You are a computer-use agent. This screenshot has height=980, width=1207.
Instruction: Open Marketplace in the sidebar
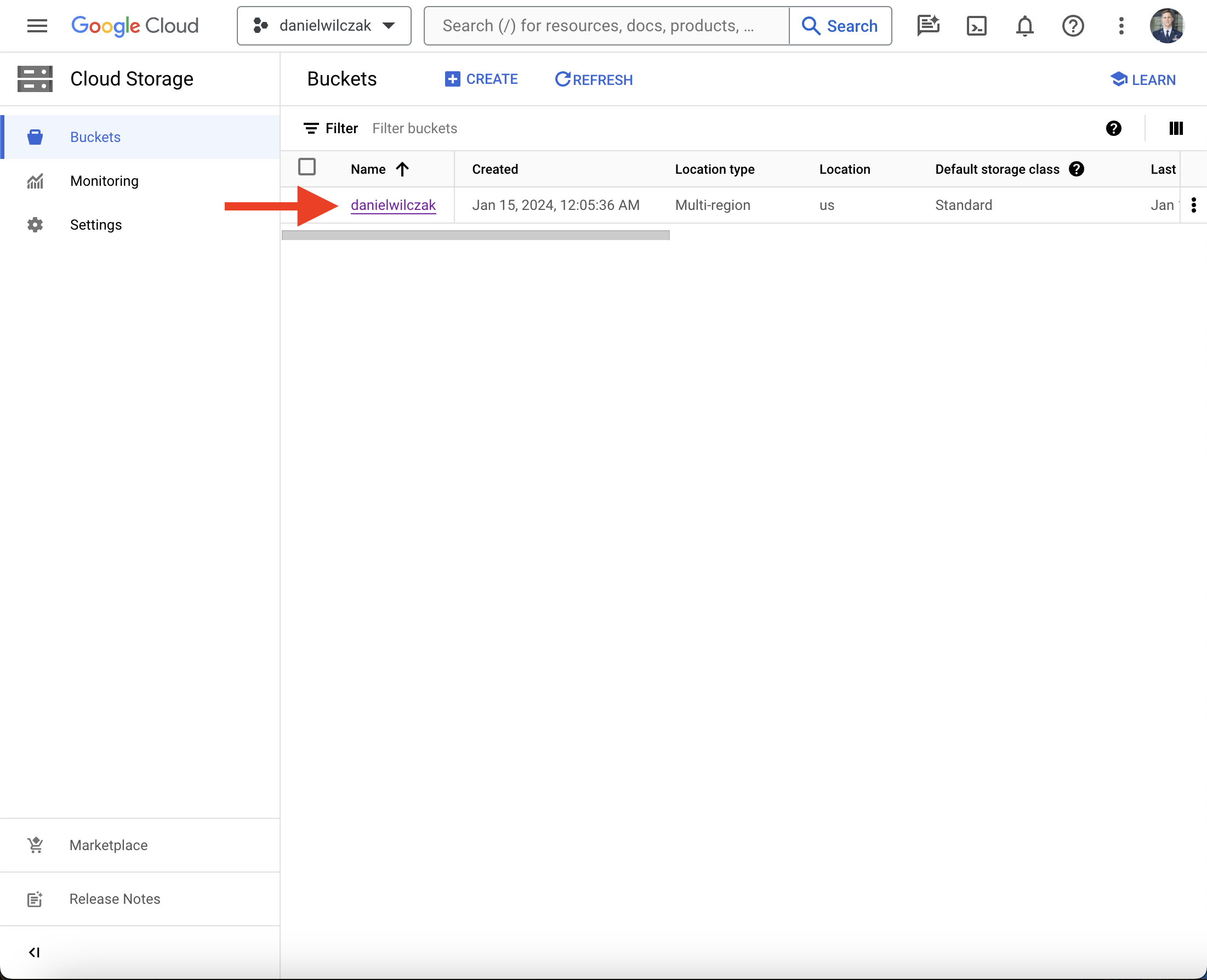(140, 845)
